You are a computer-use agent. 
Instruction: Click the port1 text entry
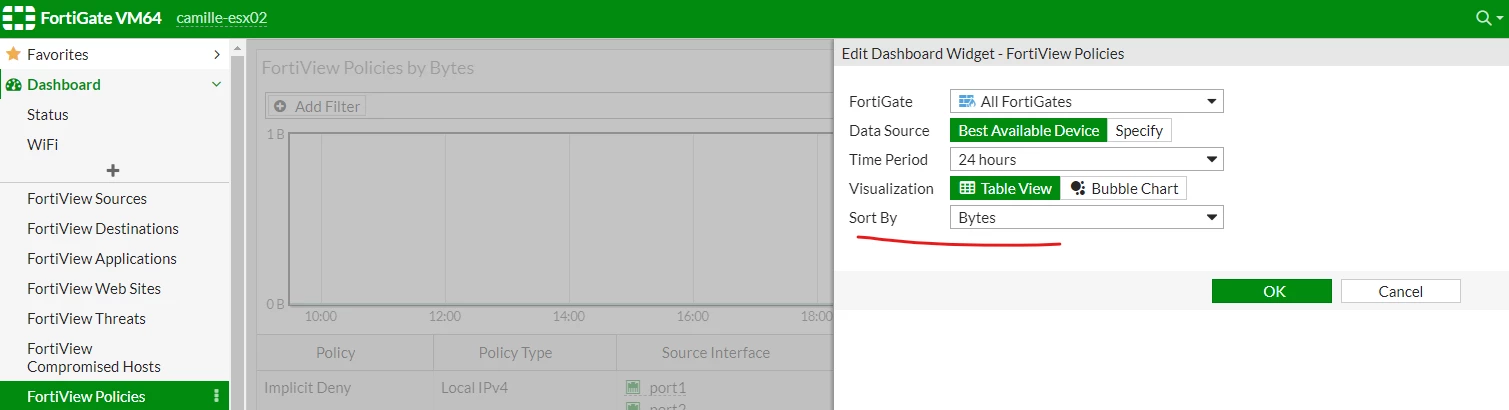coord(666,388)
